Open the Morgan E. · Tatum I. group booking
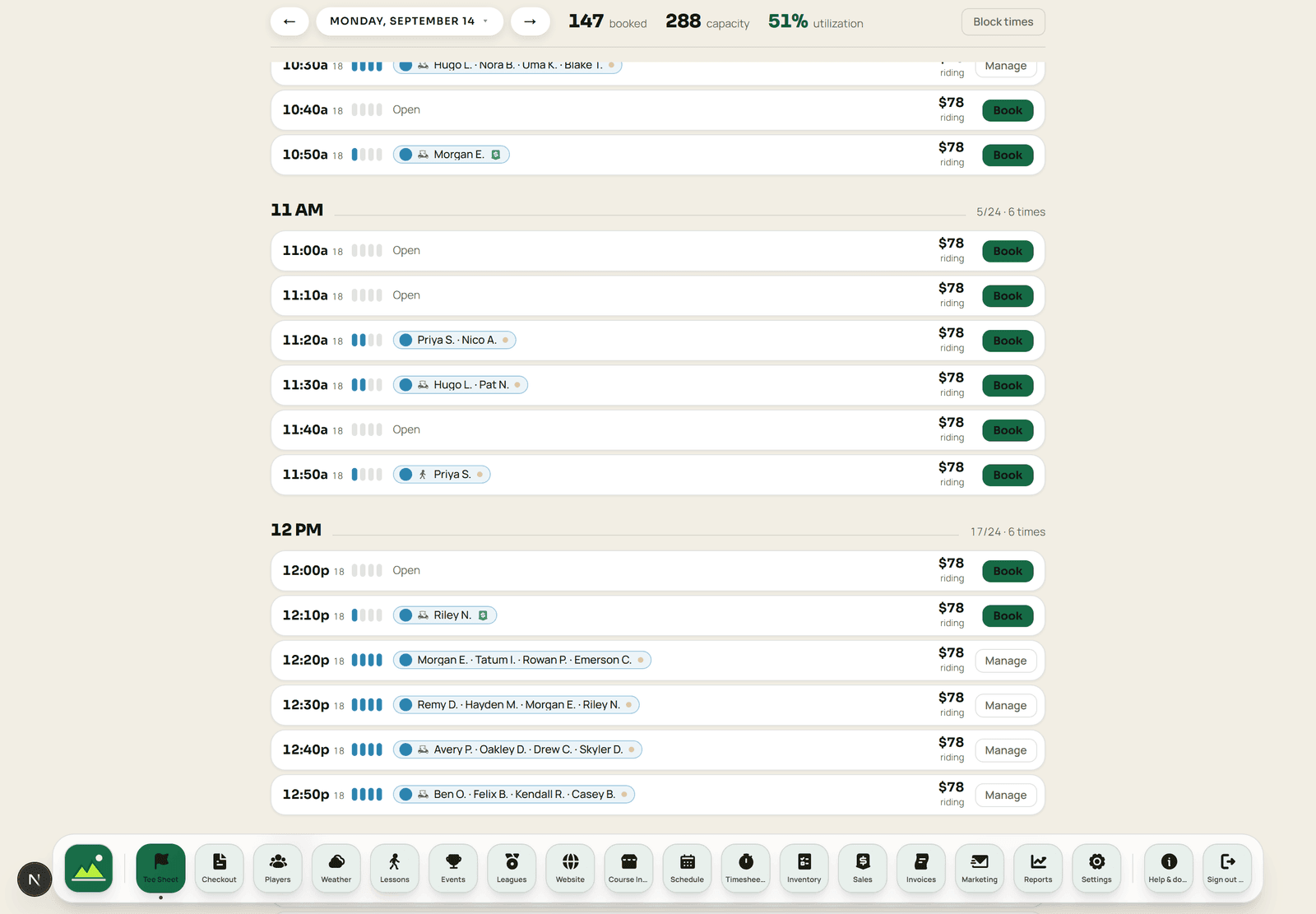This screenshot has width=1316, height=914. pos(521,660)
